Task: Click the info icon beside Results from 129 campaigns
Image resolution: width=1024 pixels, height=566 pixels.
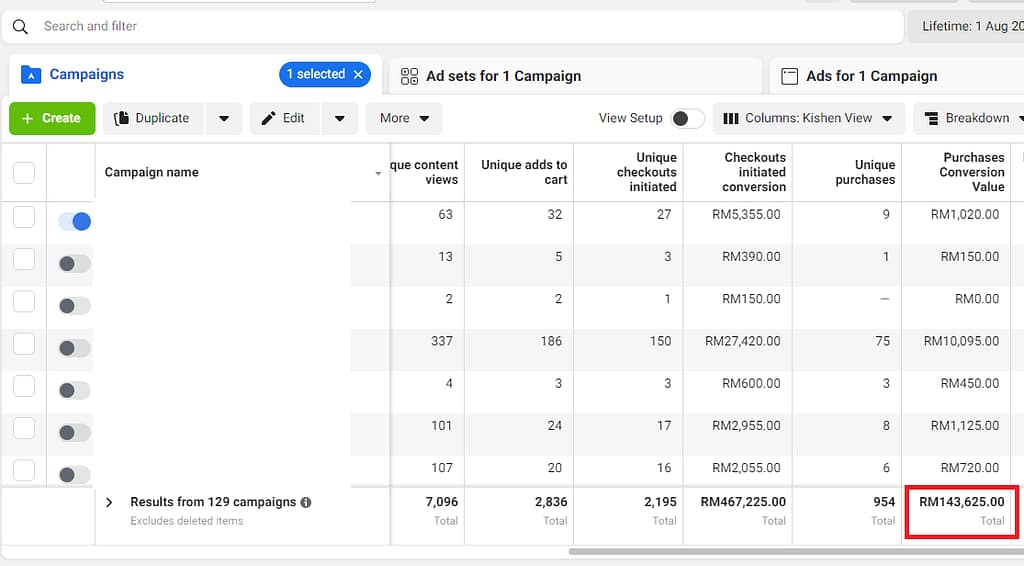Action: coord(306,502)
